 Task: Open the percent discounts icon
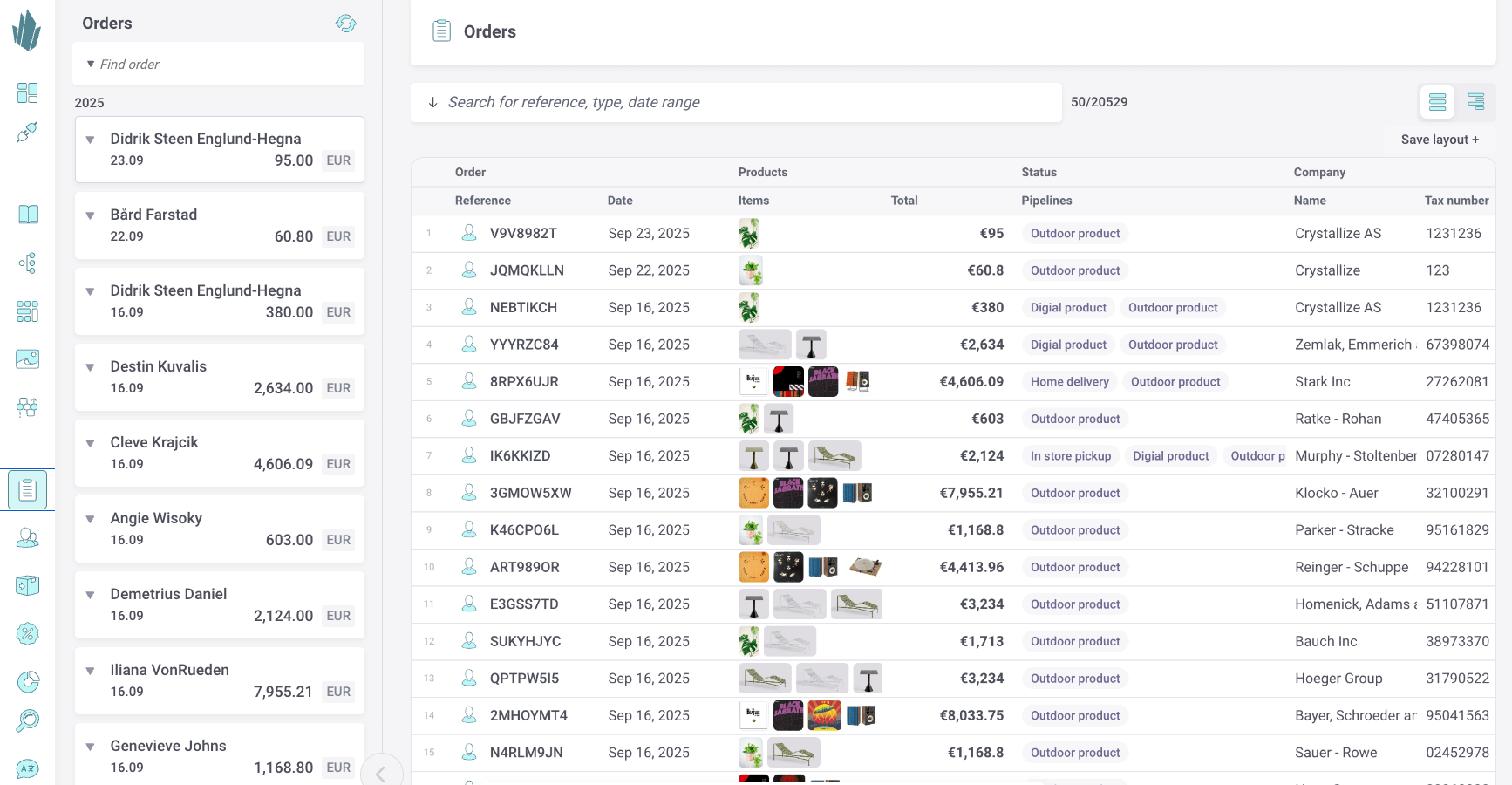[x=28, y=634]
